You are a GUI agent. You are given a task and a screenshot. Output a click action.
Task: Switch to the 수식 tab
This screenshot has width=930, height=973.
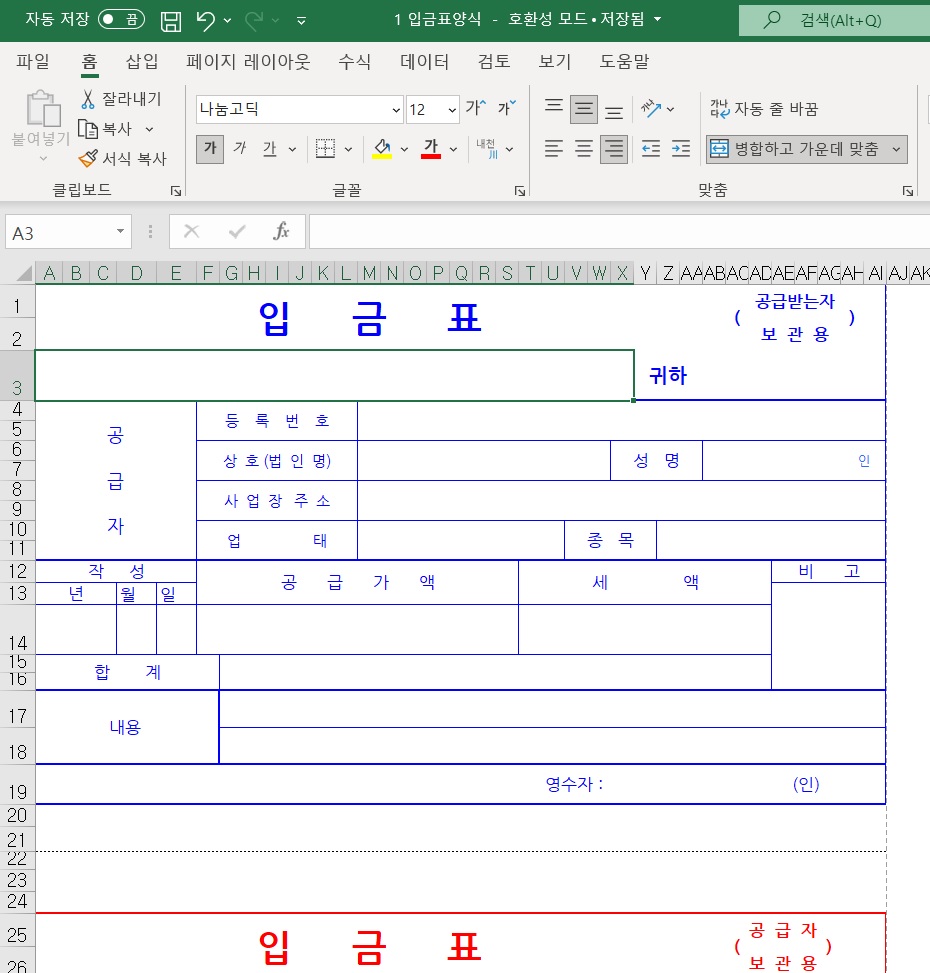354,61
